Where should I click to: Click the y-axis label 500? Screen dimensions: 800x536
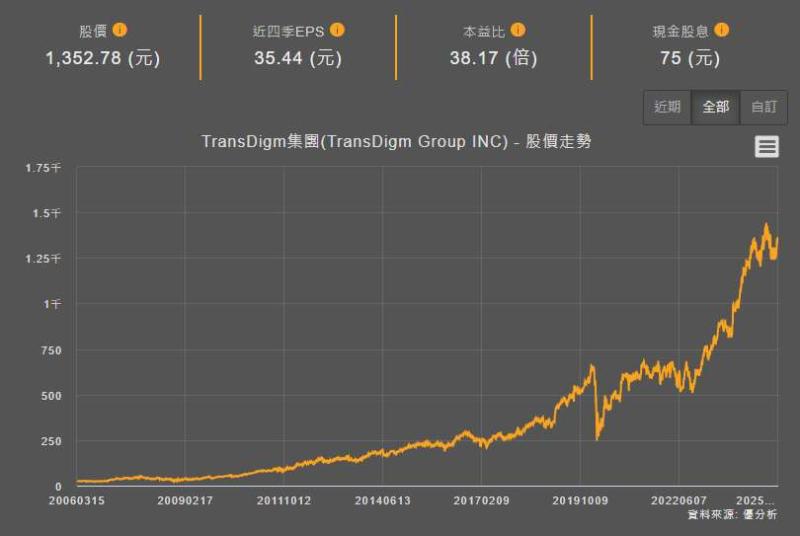pyautogui.click(x=52, y=396)
